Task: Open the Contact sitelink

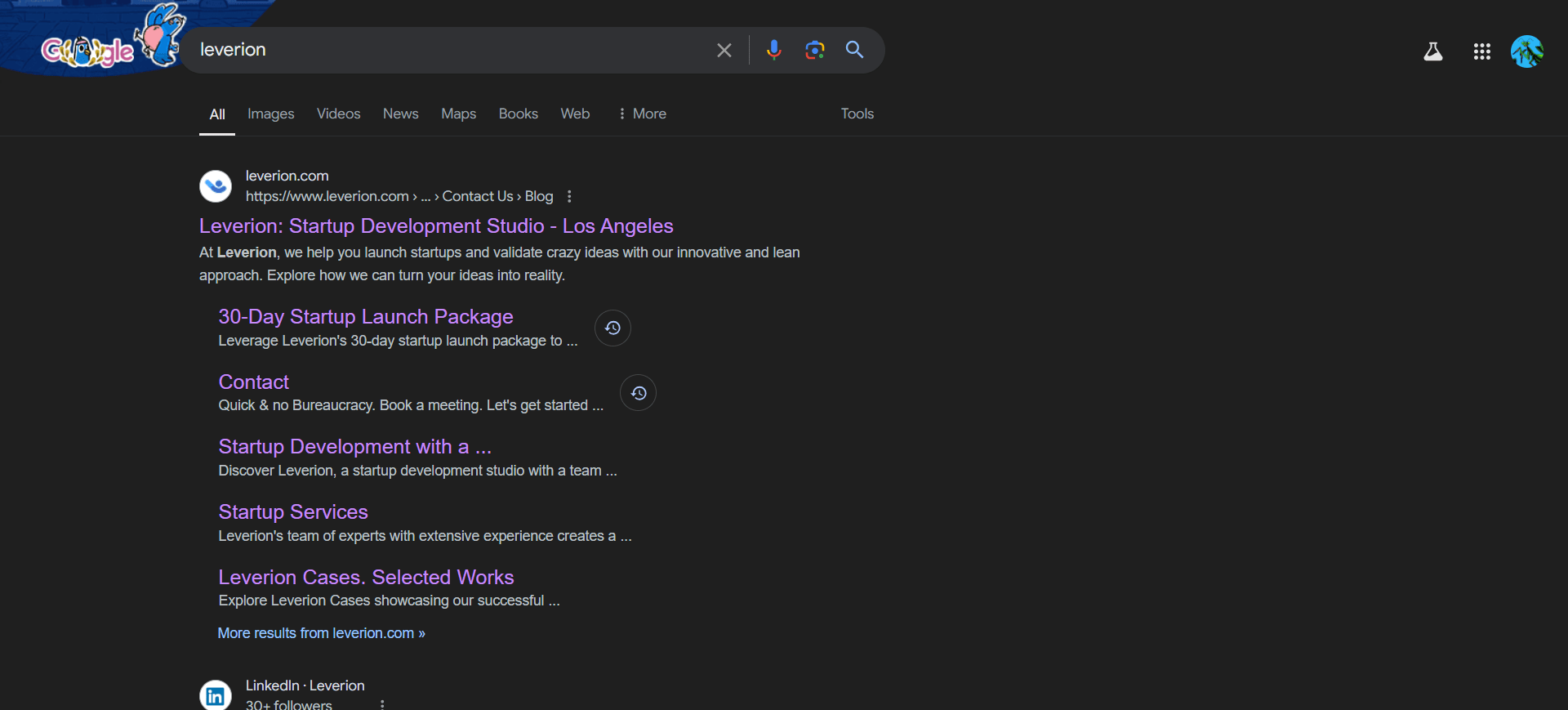Action: pos(254,382)
